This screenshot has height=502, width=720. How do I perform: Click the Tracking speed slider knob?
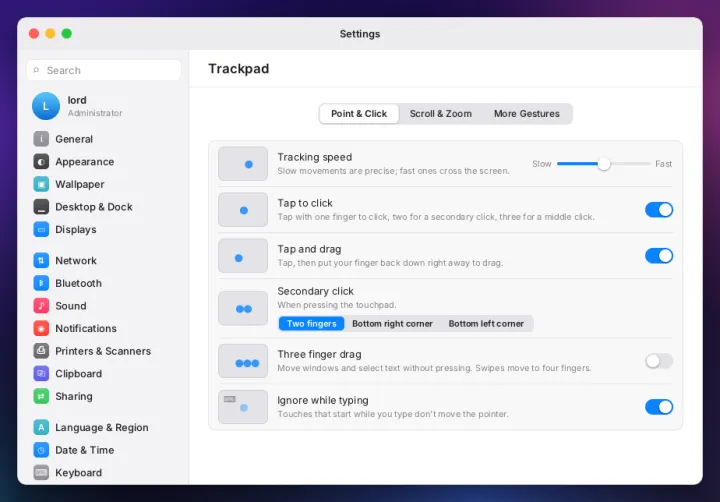(604, 164)
